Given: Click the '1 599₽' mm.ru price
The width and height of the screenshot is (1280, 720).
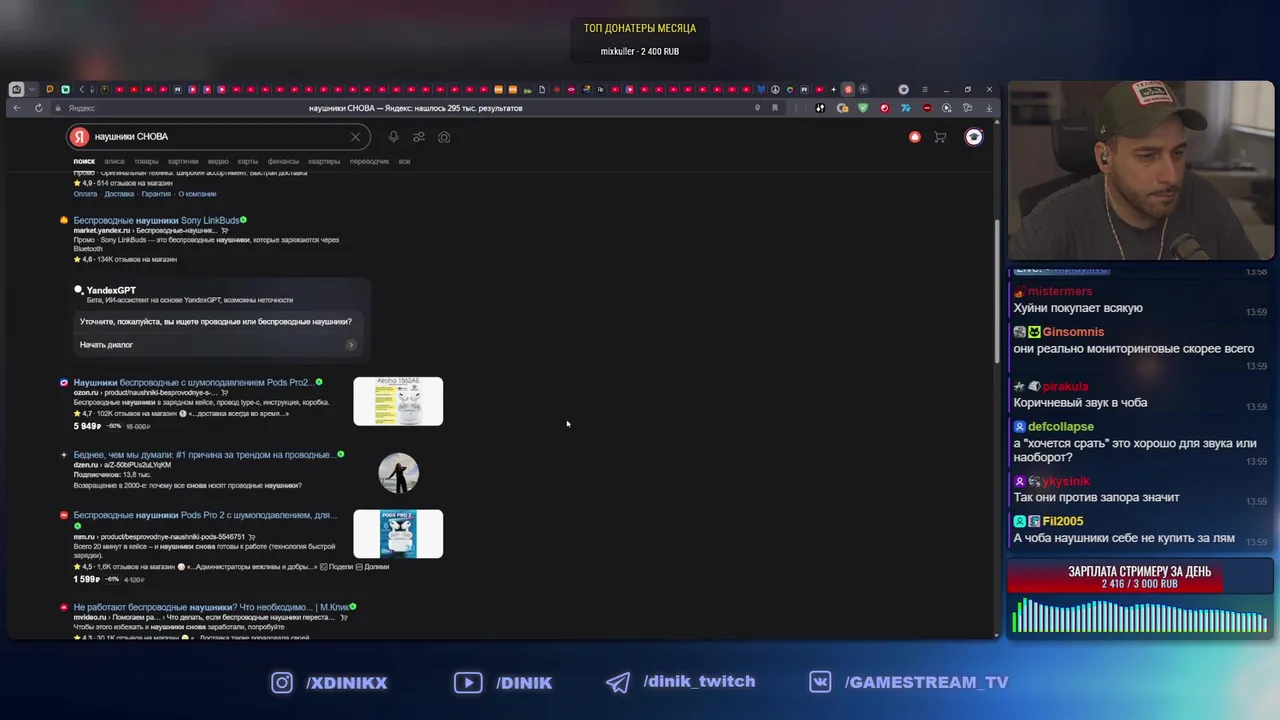Looking at the screenshot, I should [87, 579].
